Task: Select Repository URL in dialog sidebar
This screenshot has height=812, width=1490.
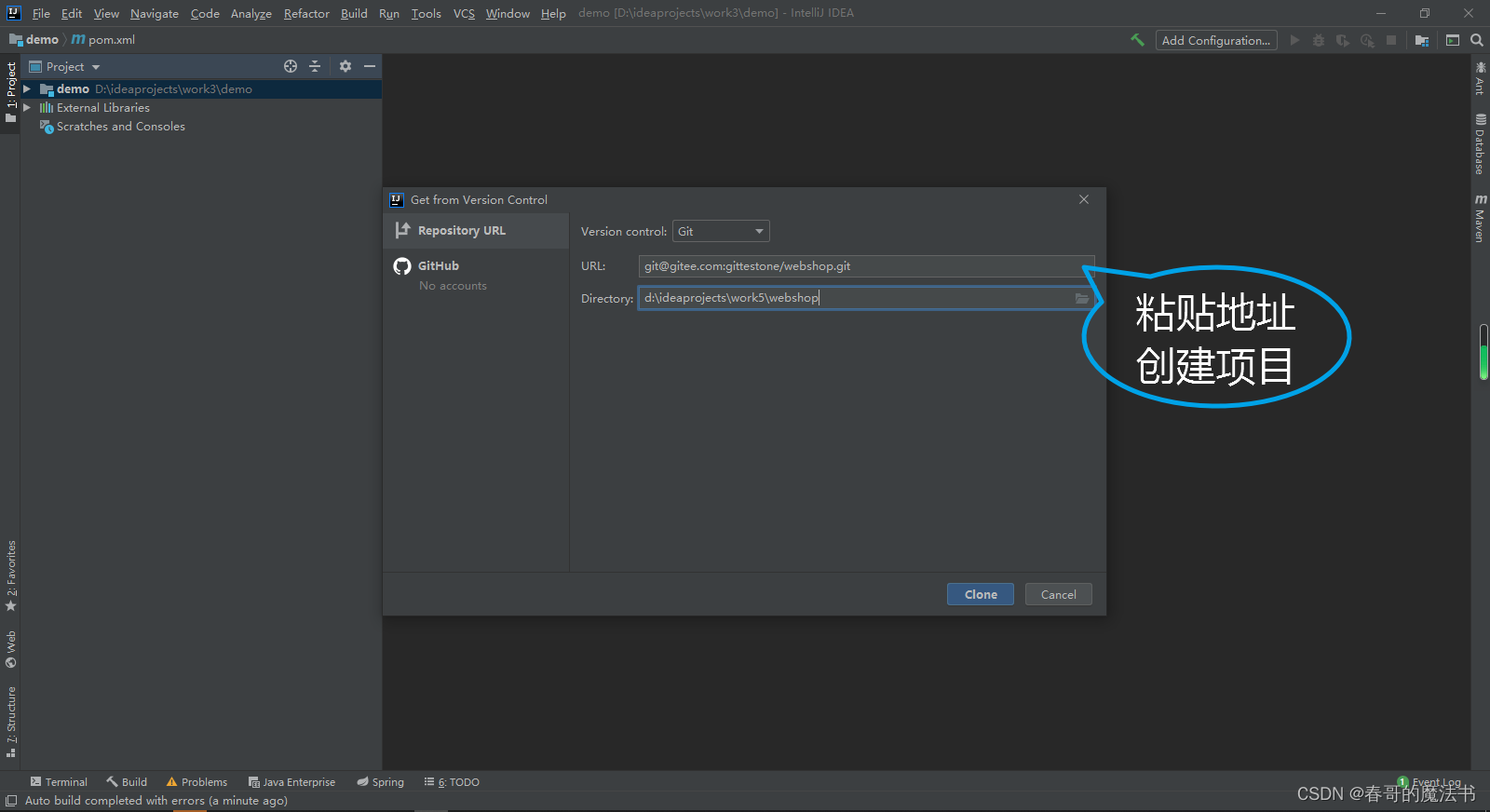Action: click(476, 231)
